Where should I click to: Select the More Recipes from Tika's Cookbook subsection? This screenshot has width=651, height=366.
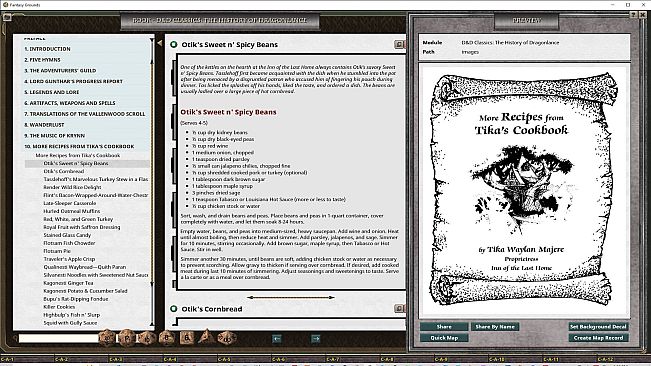(x=78, y=155)
